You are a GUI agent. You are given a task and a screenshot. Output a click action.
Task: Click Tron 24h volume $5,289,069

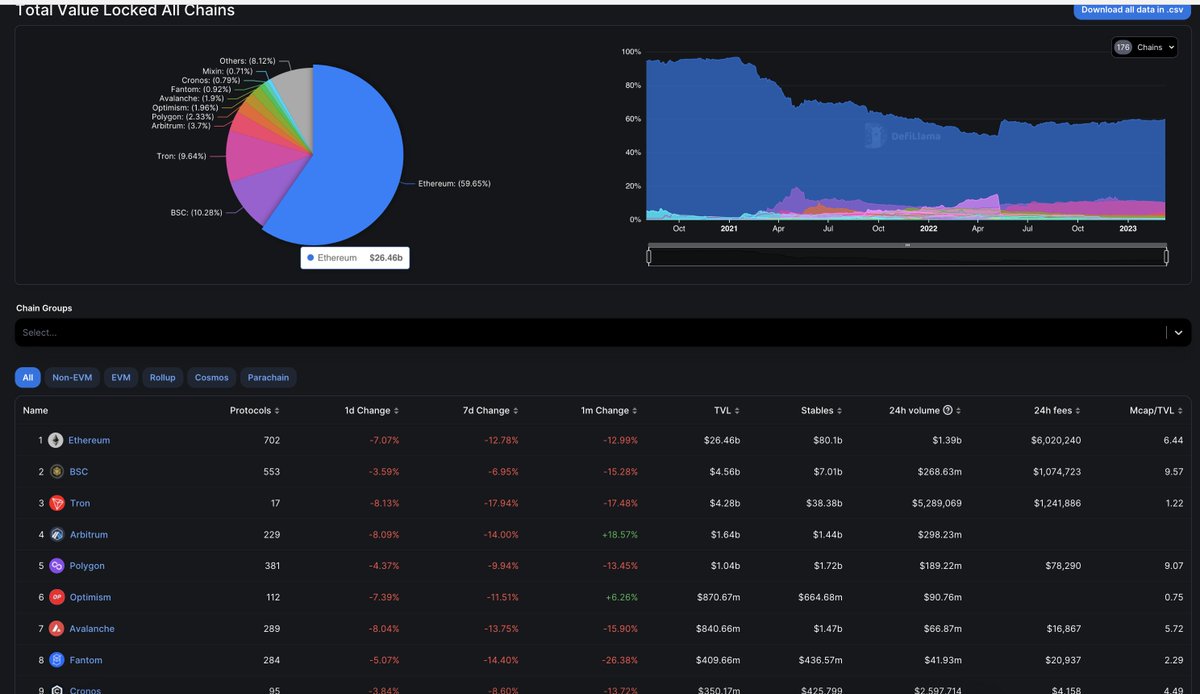click(934, 503)
